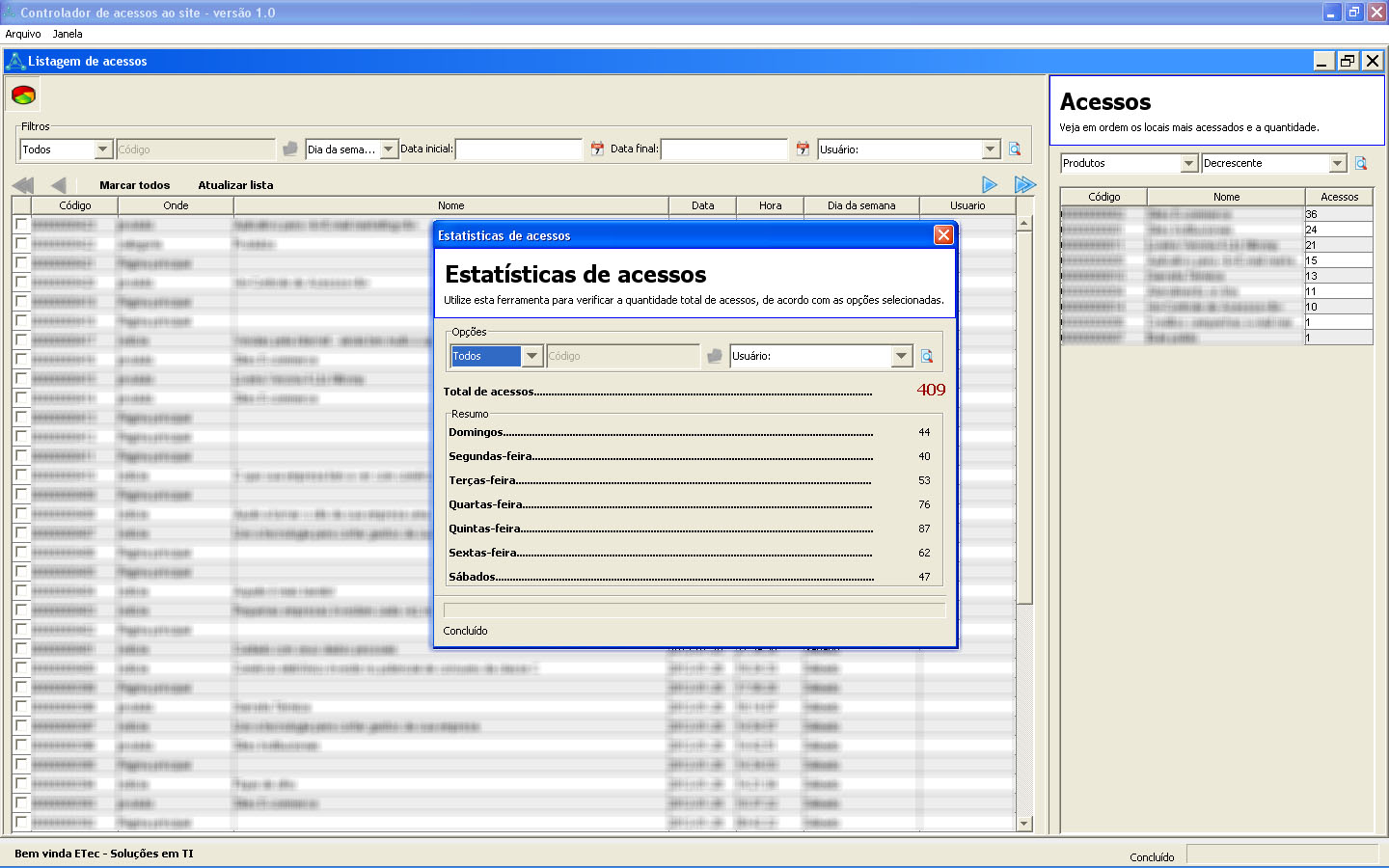Click the search icon in the Filtros bar
Viewport: 1389px width, 868px height.
pos(1015,149)
